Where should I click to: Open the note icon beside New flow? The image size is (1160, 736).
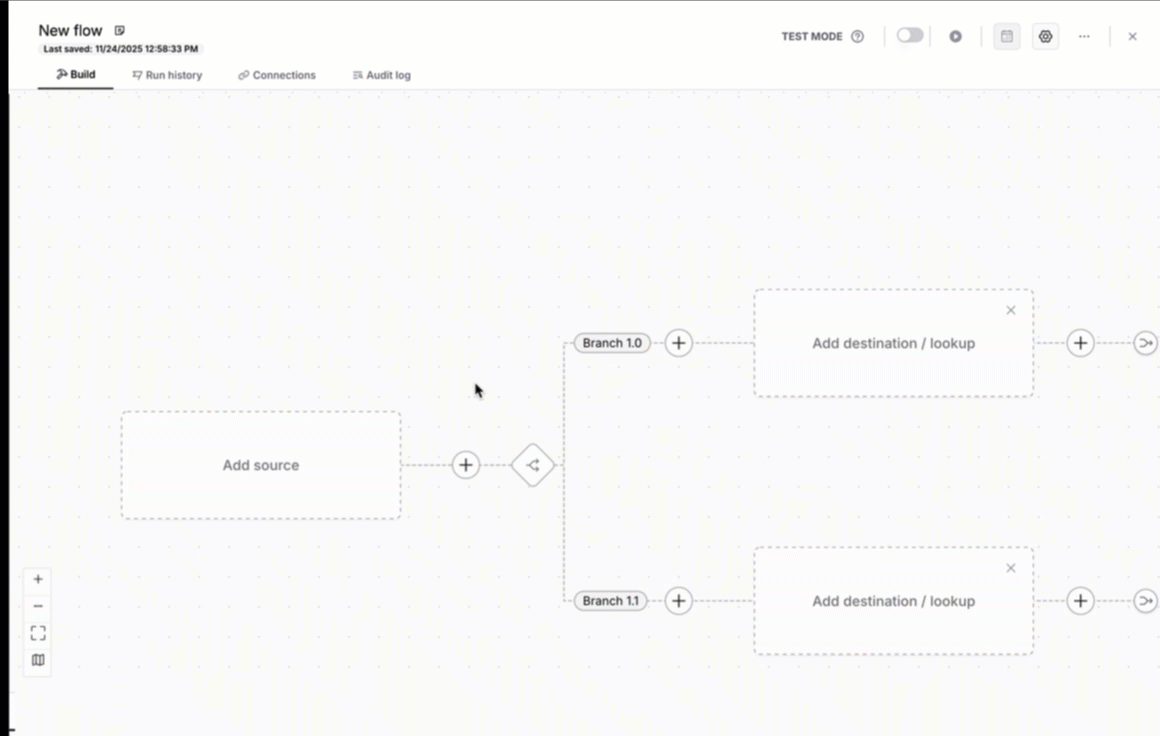[119, 30]
